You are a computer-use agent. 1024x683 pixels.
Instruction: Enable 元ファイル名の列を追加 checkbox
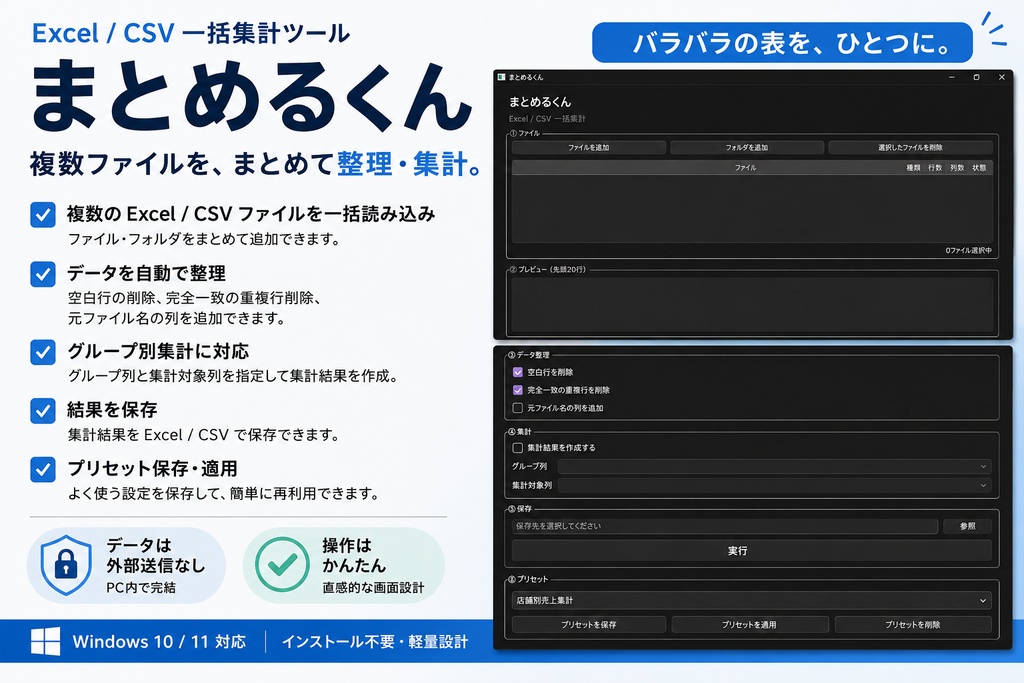[518, 408]
